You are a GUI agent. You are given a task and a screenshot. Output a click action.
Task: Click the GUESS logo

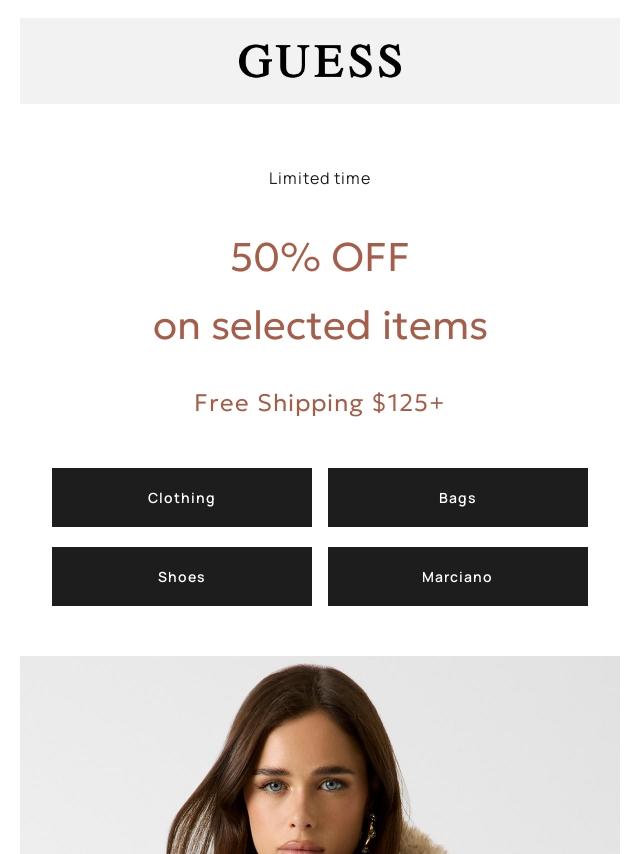pyautogui.click(x=320, y=61)
